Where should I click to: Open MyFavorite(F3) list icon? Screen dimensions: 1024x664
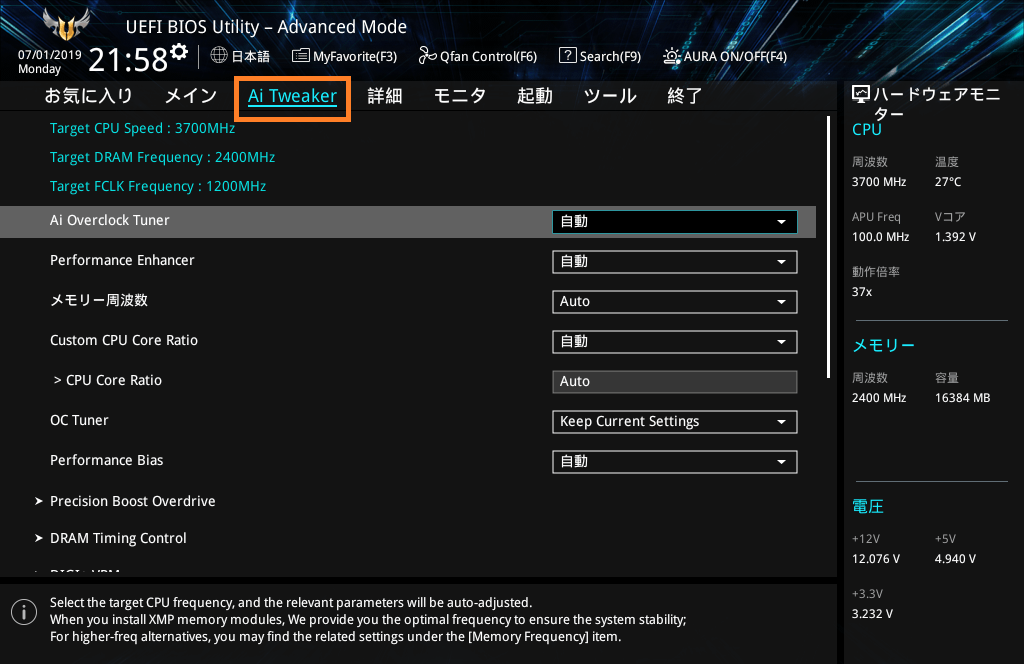[x=300, y=56]
